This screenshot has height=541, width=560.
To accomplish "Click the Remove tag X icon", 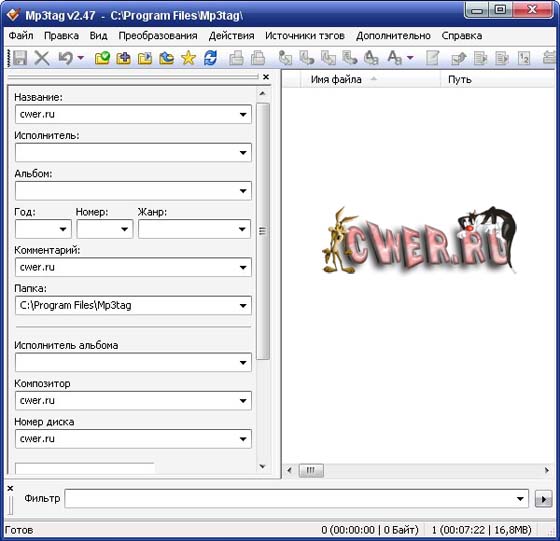I will (x=42, y=57).
